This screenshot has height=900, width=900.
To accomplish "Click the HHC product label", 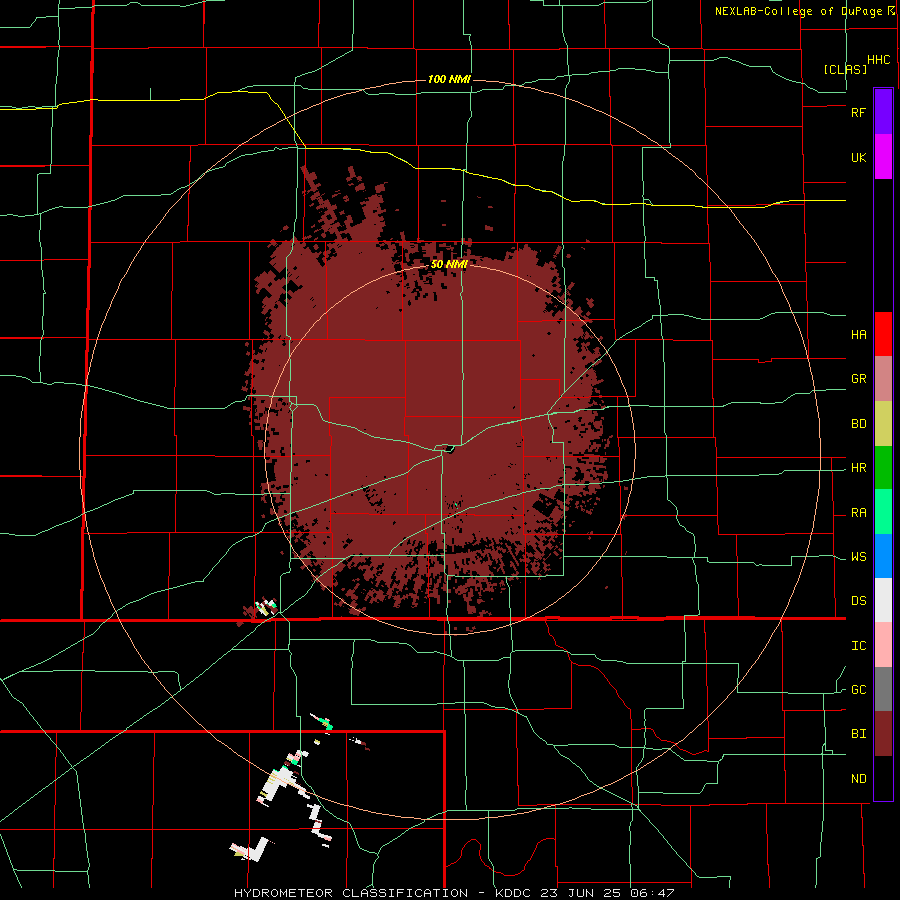I will pyautogui.click(x=878, y=60).
